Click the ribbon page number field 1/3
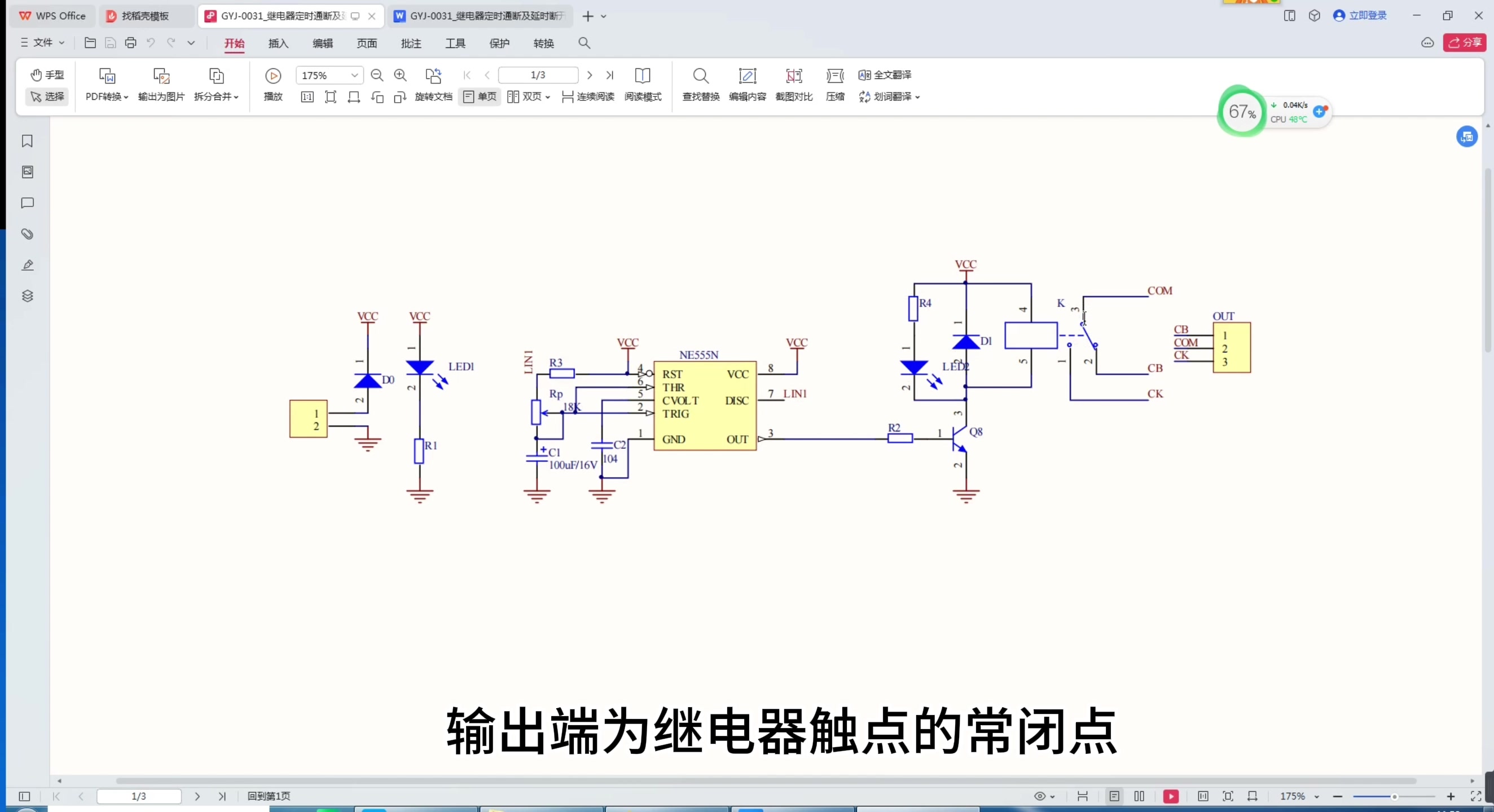 538,76
